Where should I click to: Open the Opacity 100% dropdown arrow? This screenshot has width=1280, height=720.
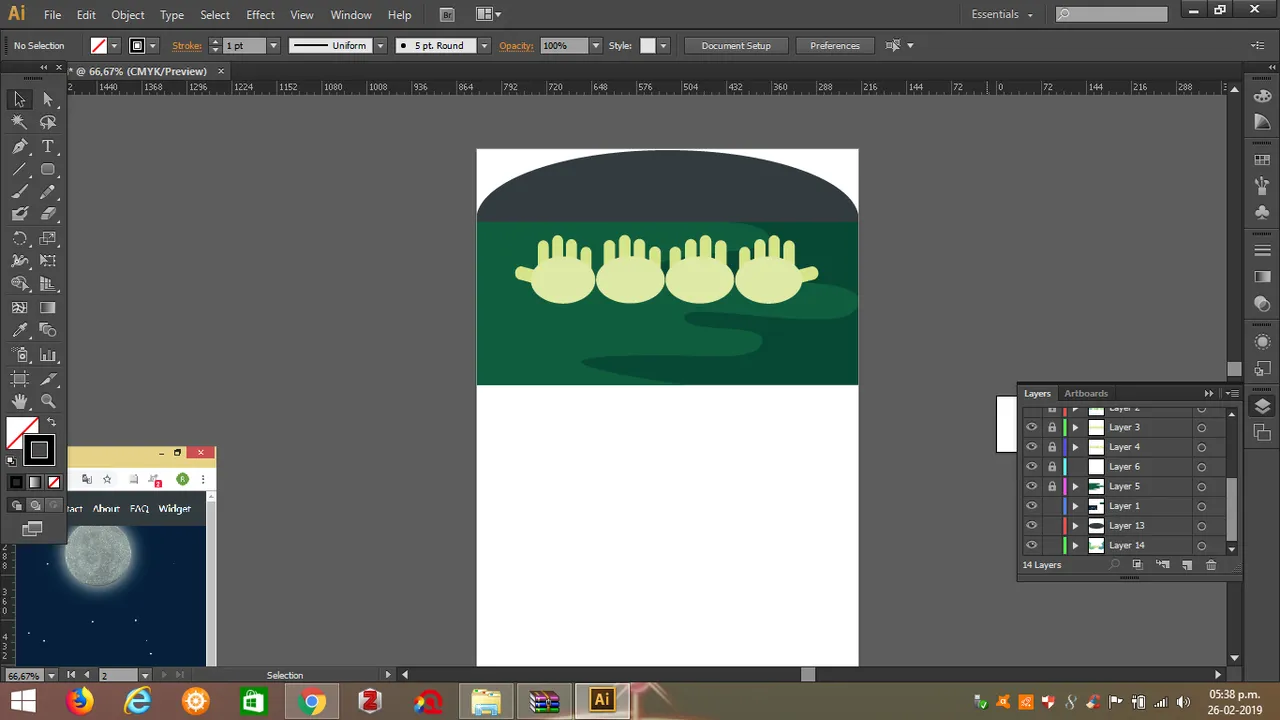596,46
